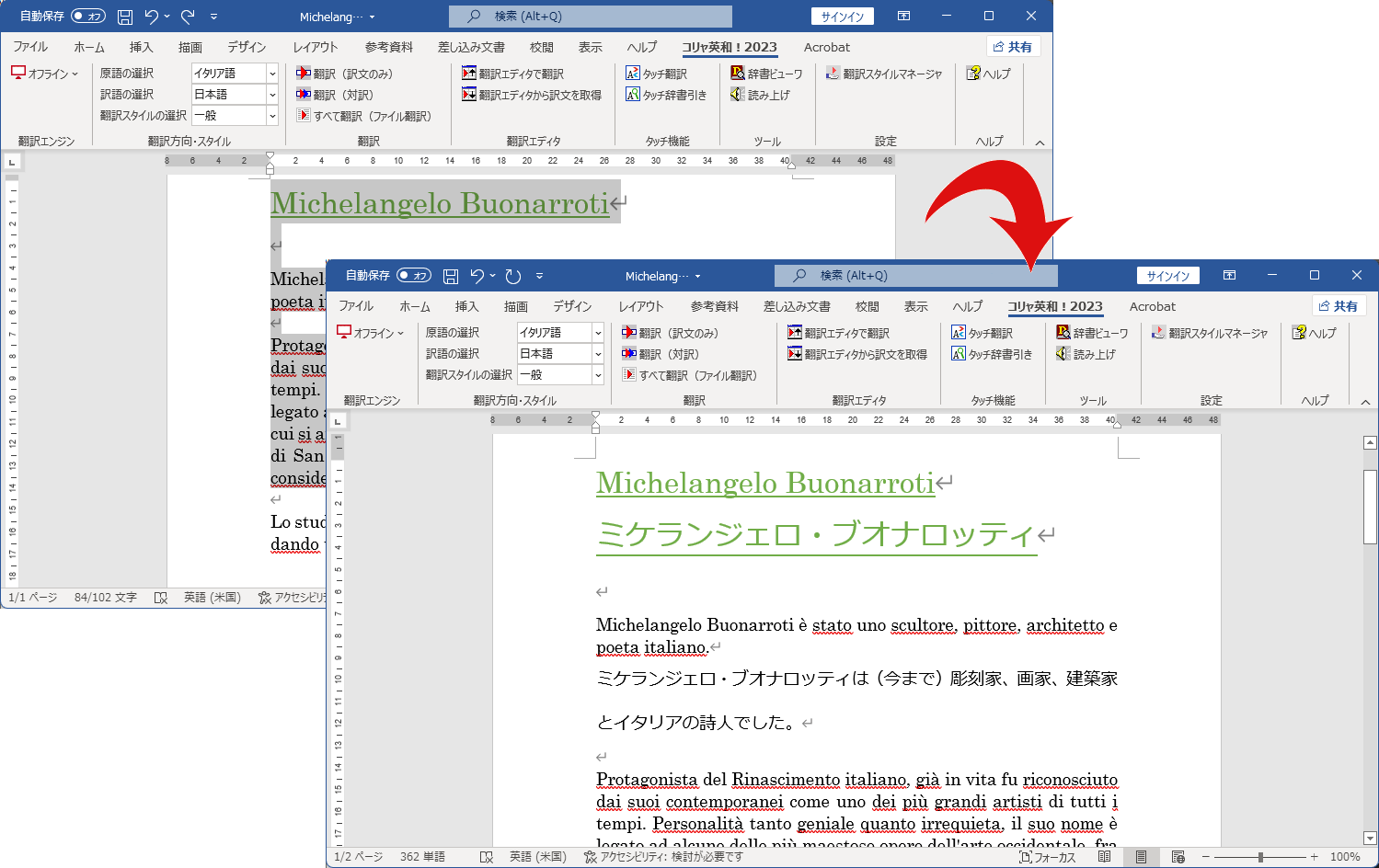
Task: Click 読み上げ in the back window
Action: [x=760, y=95]
